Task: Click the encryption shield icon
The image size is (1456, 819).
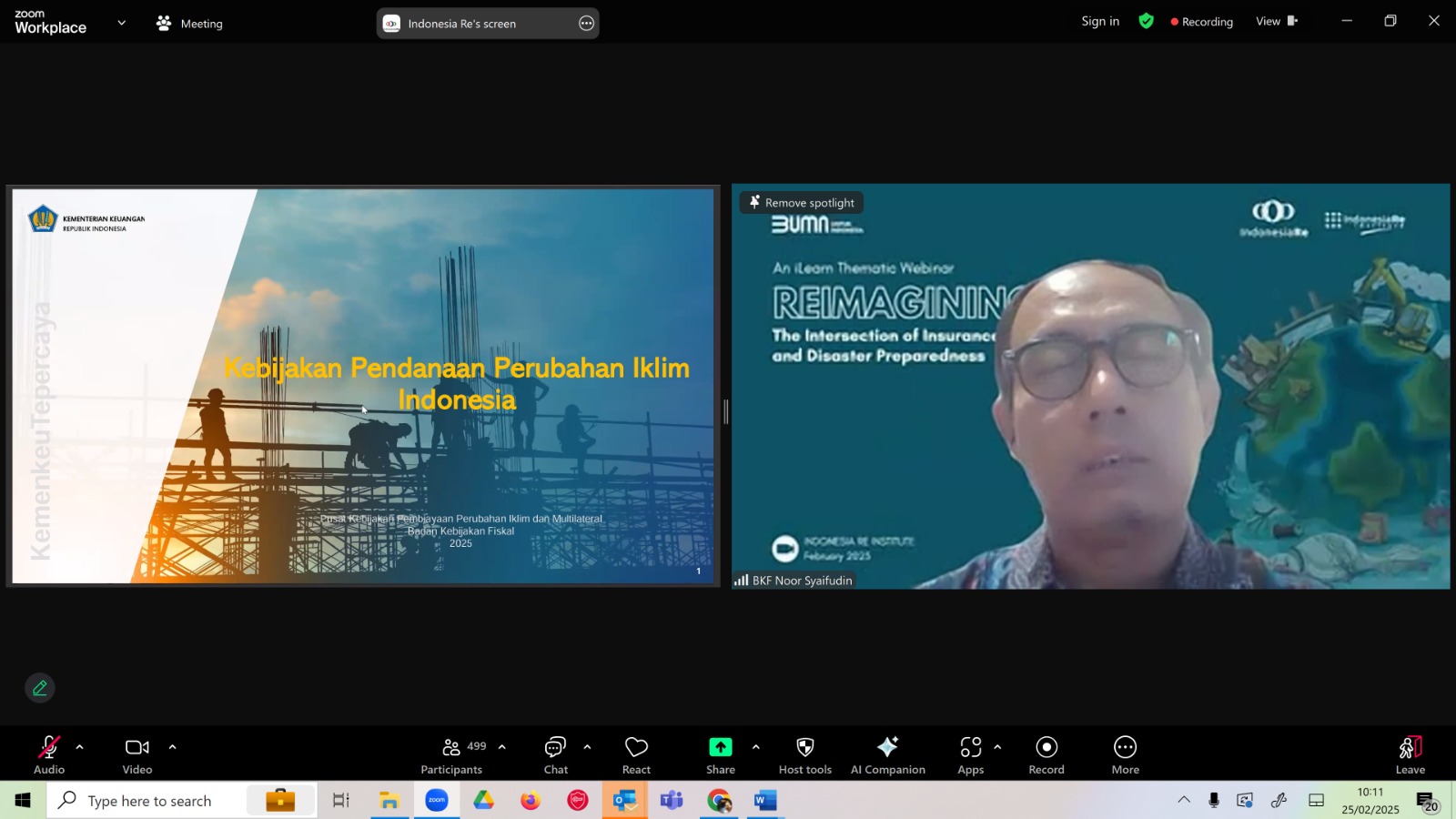Action: pos(1146,21)
